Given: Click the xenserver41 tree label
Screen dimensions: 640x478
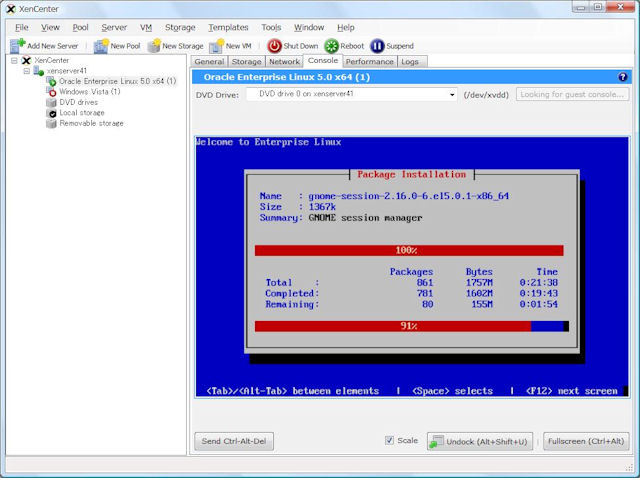Looking at the screenshot, I should click(x=67, y=71).
